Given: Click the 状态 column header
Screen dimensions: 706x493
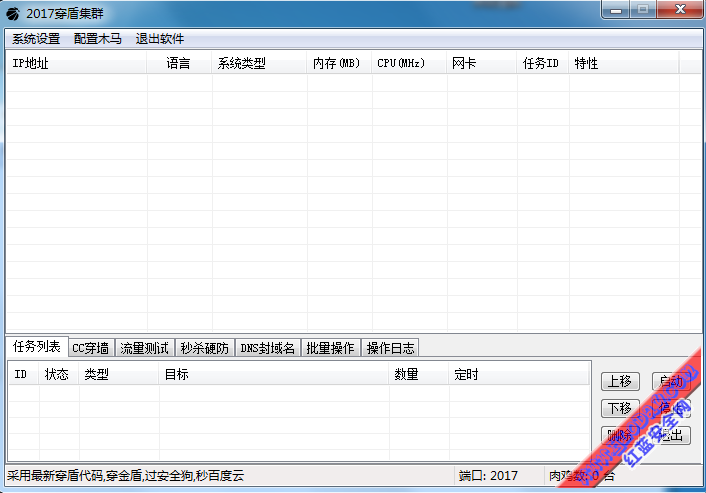Looking at the screenshot, I should 59,374.
